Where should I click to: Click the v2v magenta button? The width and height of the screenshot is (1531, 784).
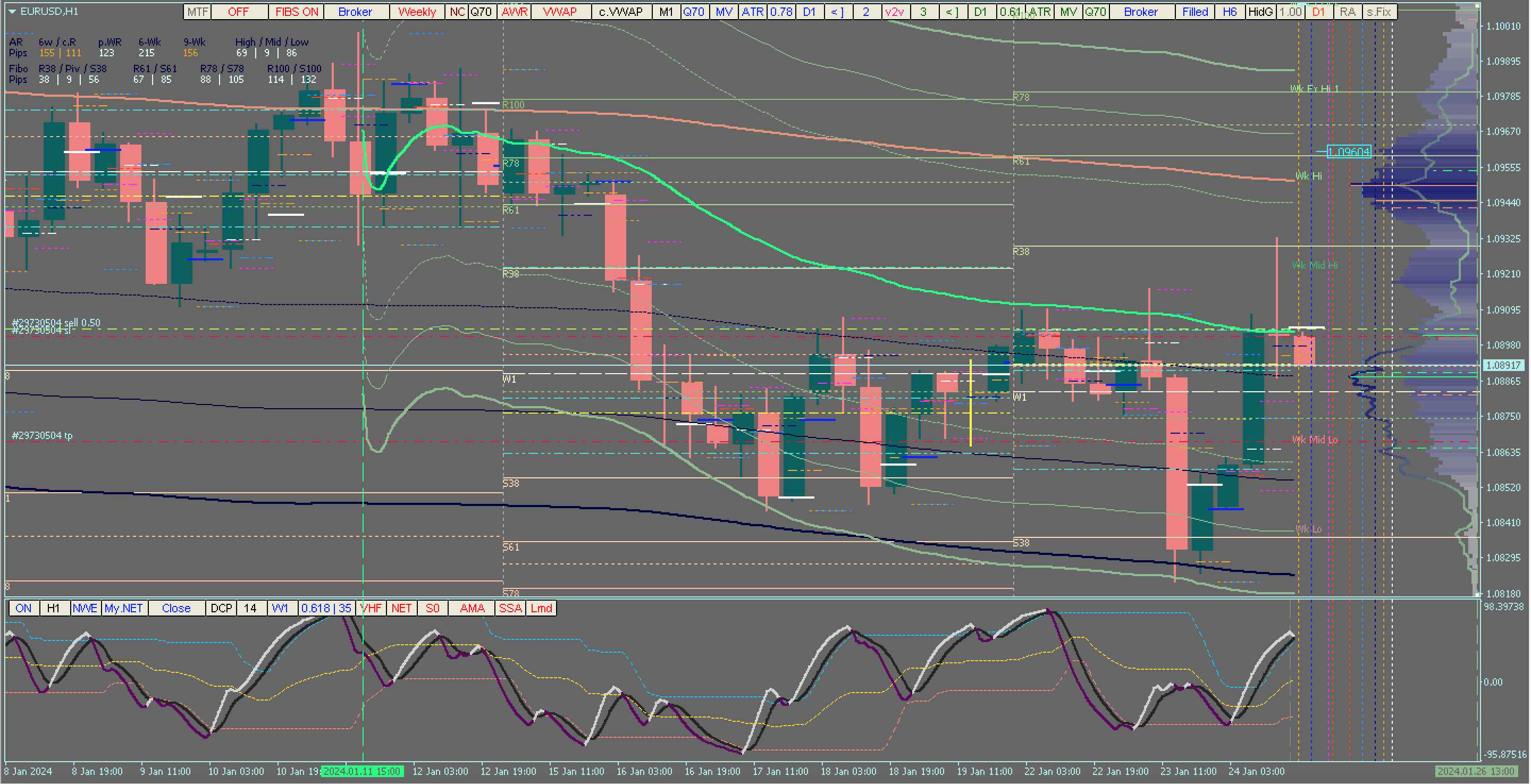tap(894, 12)
